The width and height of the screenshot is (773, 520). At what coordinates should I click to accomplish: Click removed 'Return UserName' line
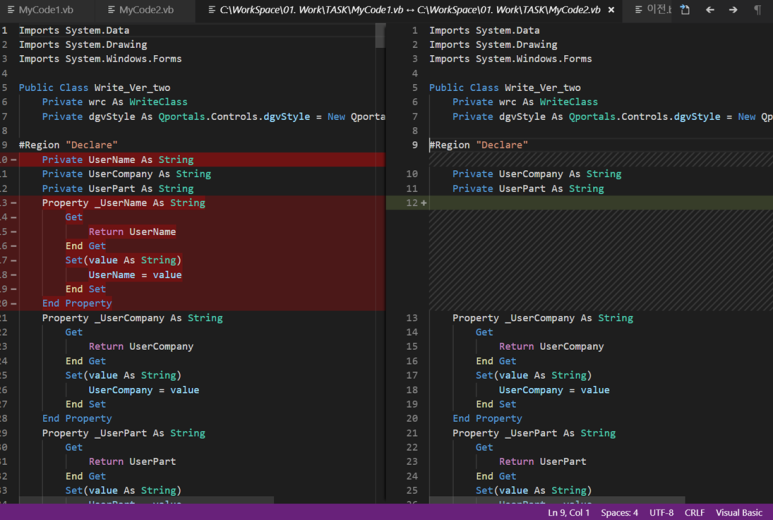coord(132,232)
